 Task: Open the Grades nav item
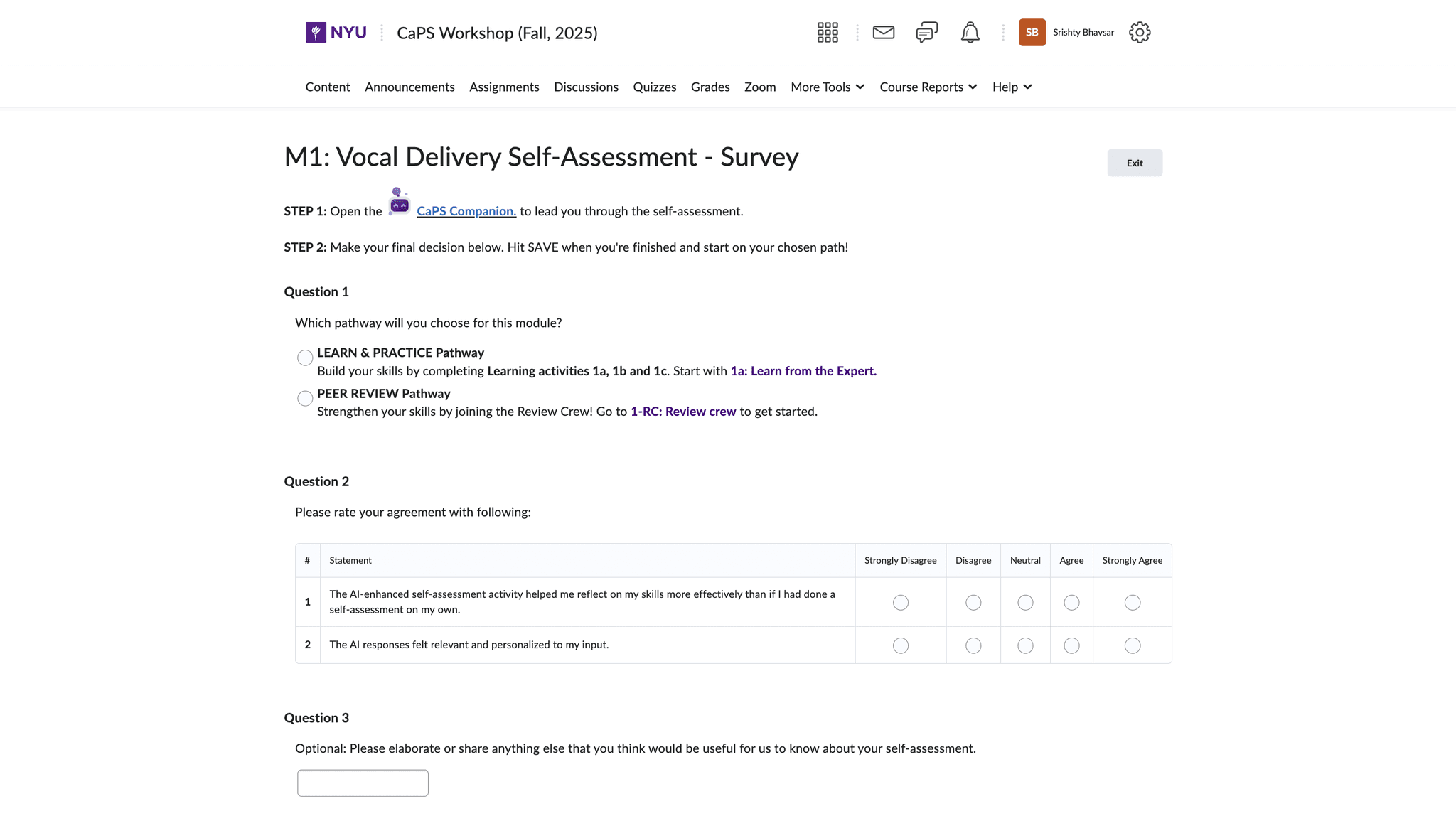click(x=710, y=87)
